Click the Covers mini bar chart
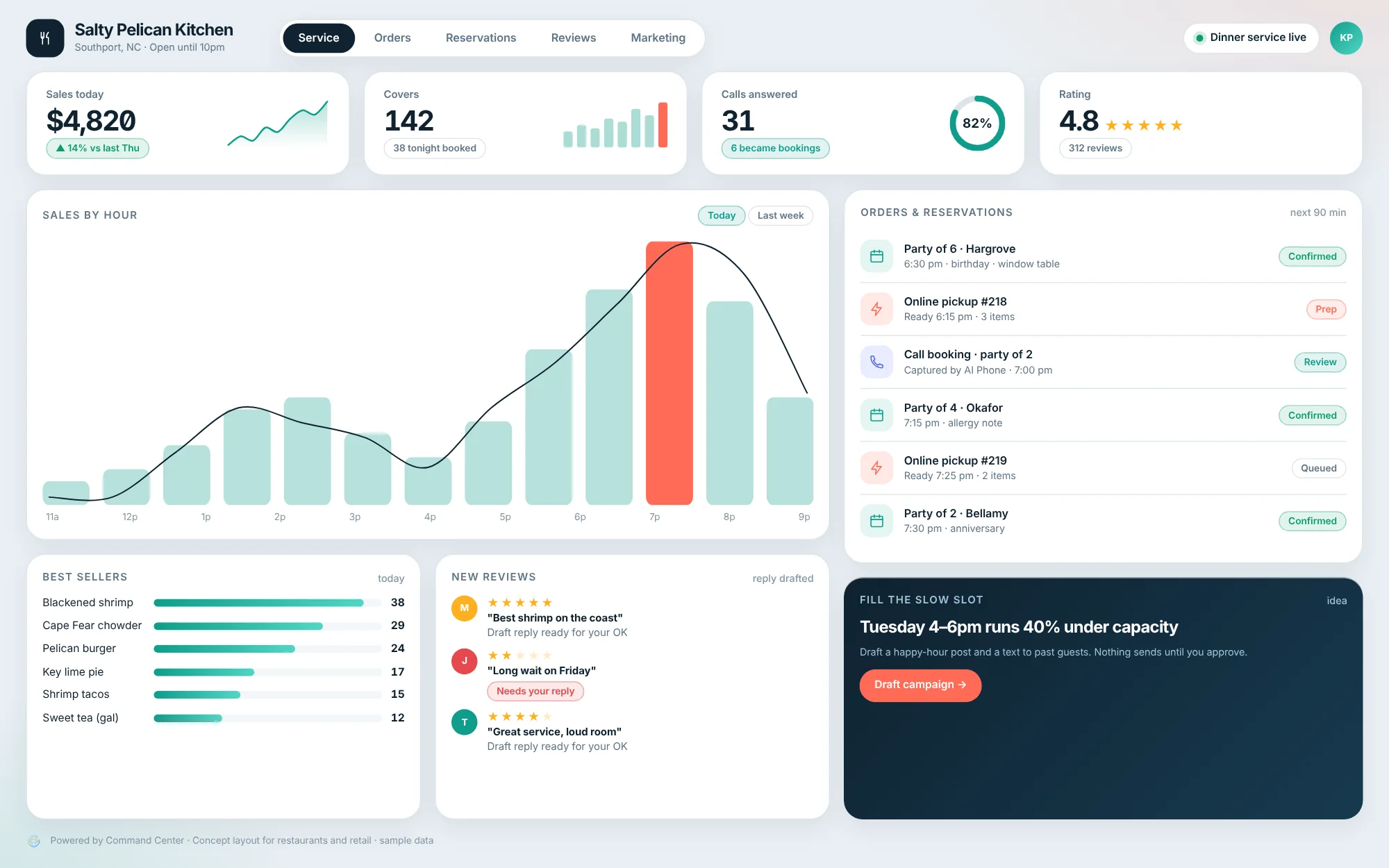The height and width of the screenshot is (868, 1389). (x=615, y=125)
